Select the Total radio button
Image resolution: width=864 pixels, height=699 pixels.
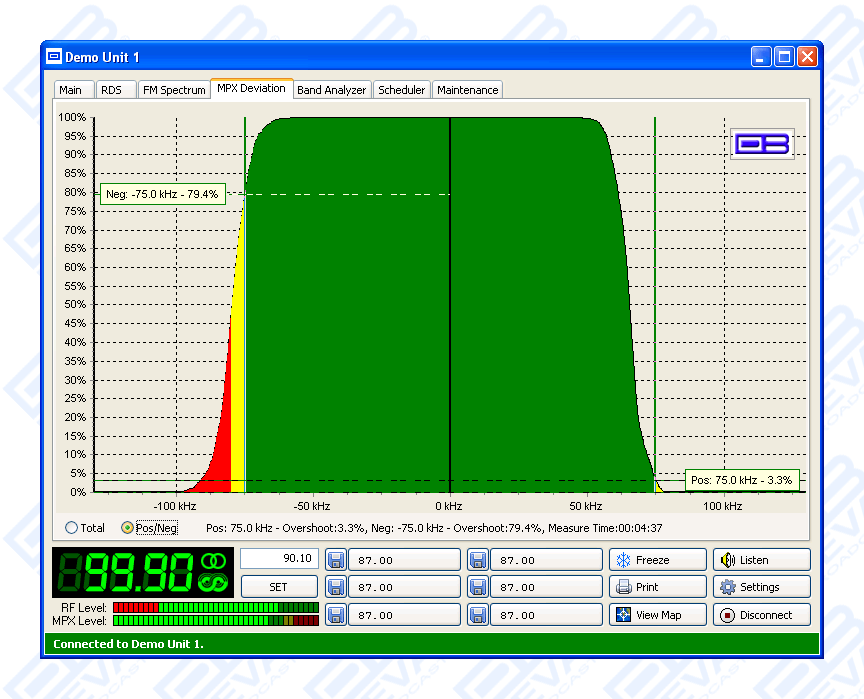click(71, 528)
